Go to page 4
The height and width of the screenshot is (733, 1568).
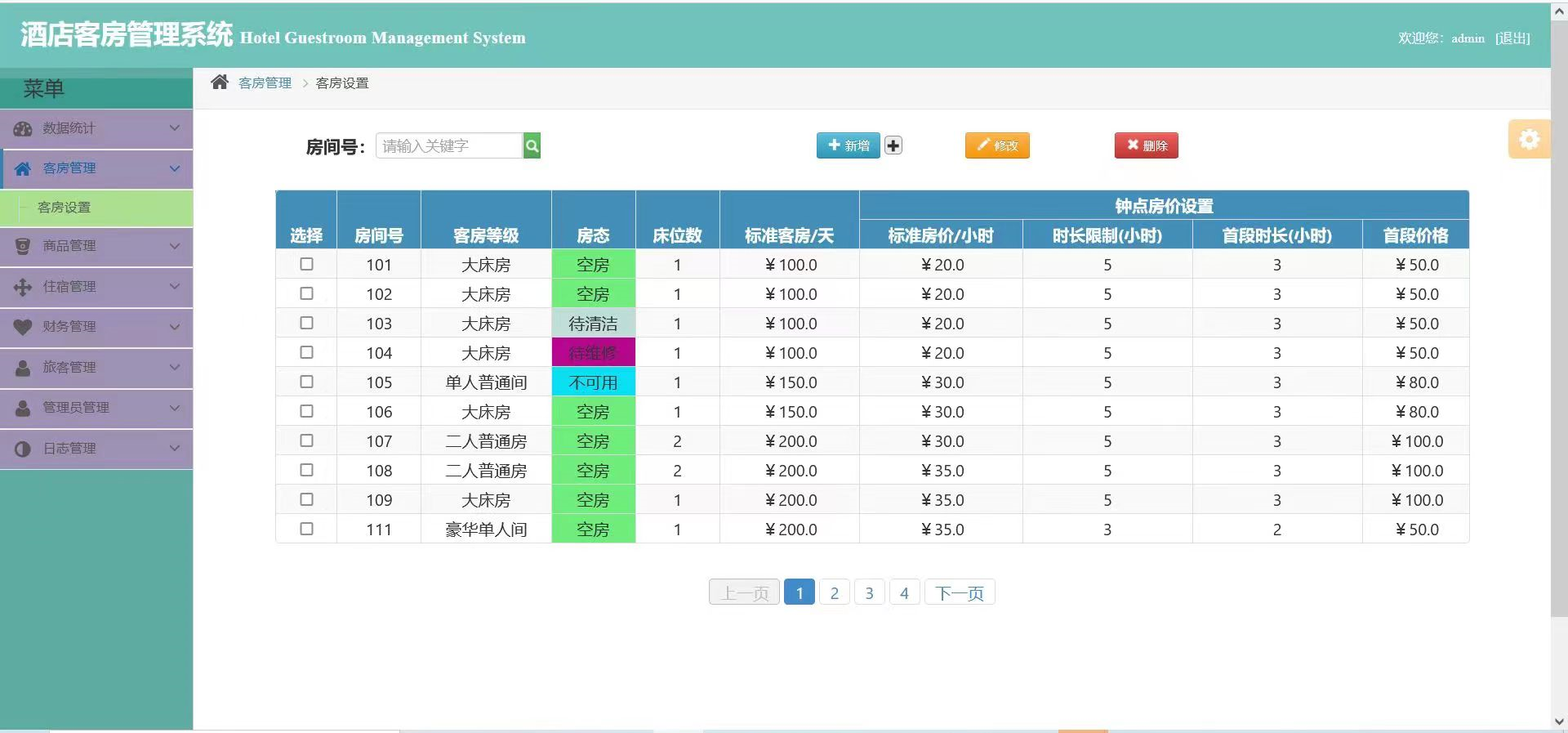tap(904, 592)
